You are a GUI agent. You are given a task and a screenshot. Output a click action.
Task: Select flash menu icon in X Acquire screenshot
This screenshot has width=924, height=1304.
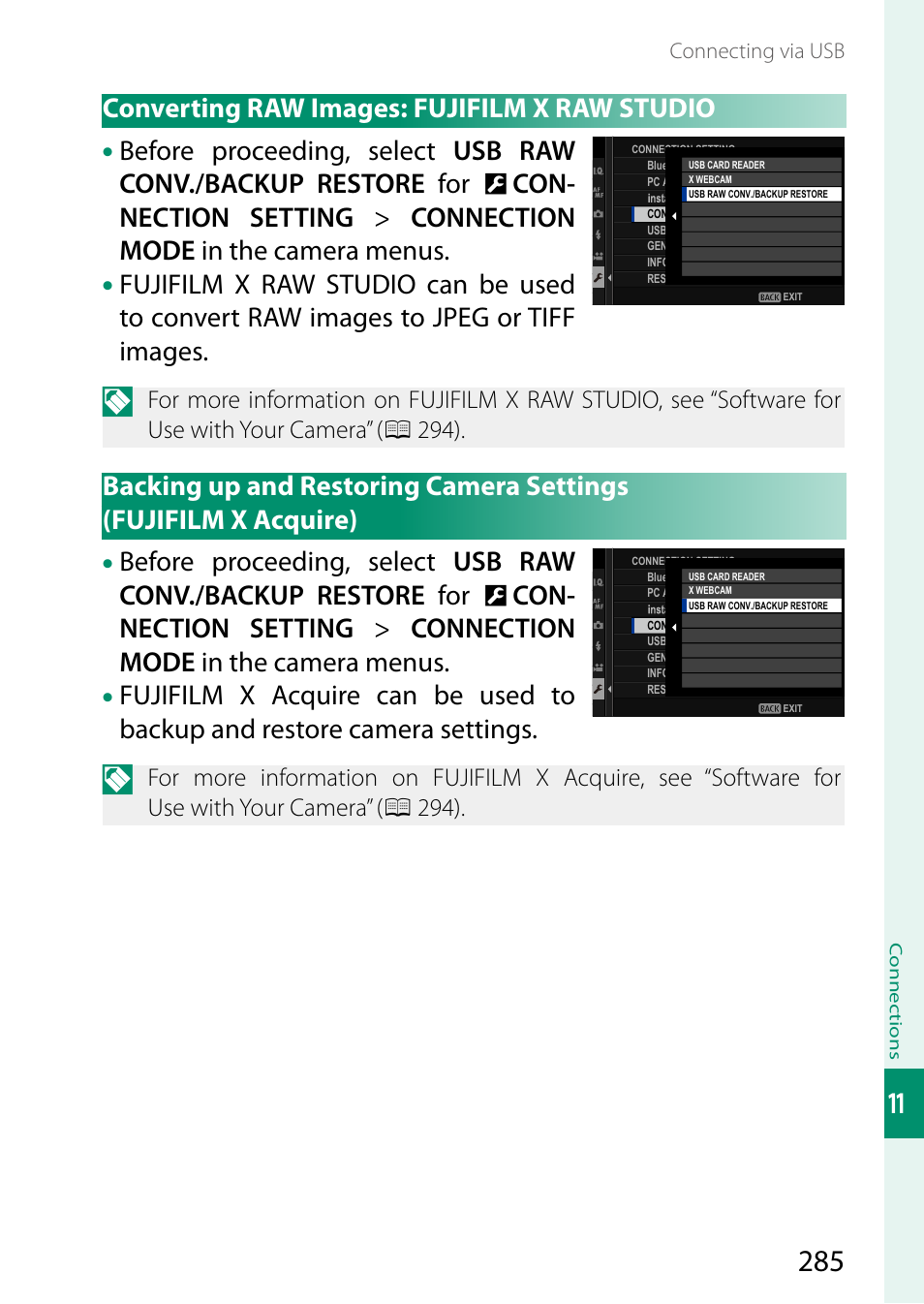click(599, 646)
